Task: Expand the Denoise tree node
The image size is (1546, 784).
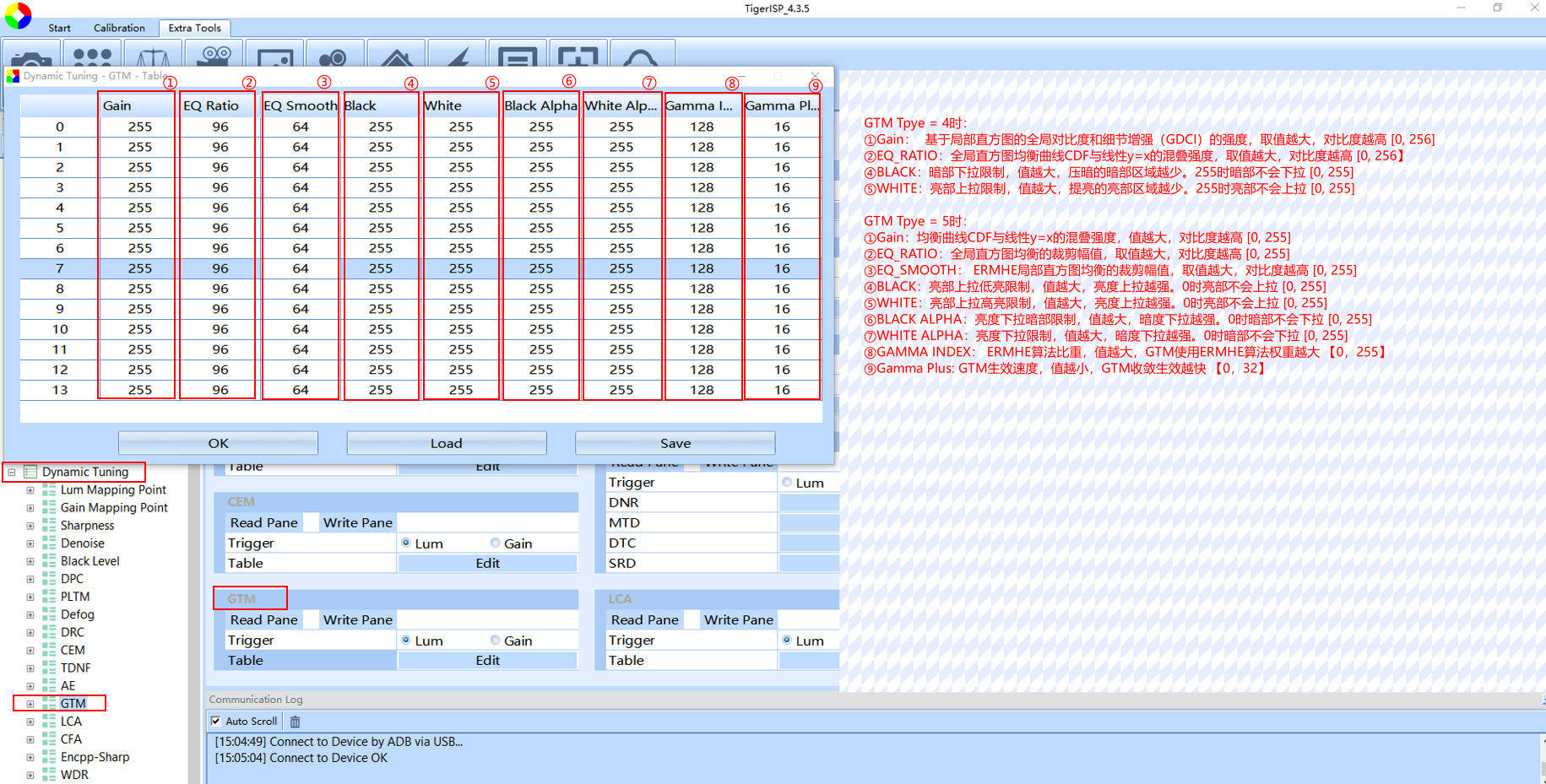Action: pos(30,543)
